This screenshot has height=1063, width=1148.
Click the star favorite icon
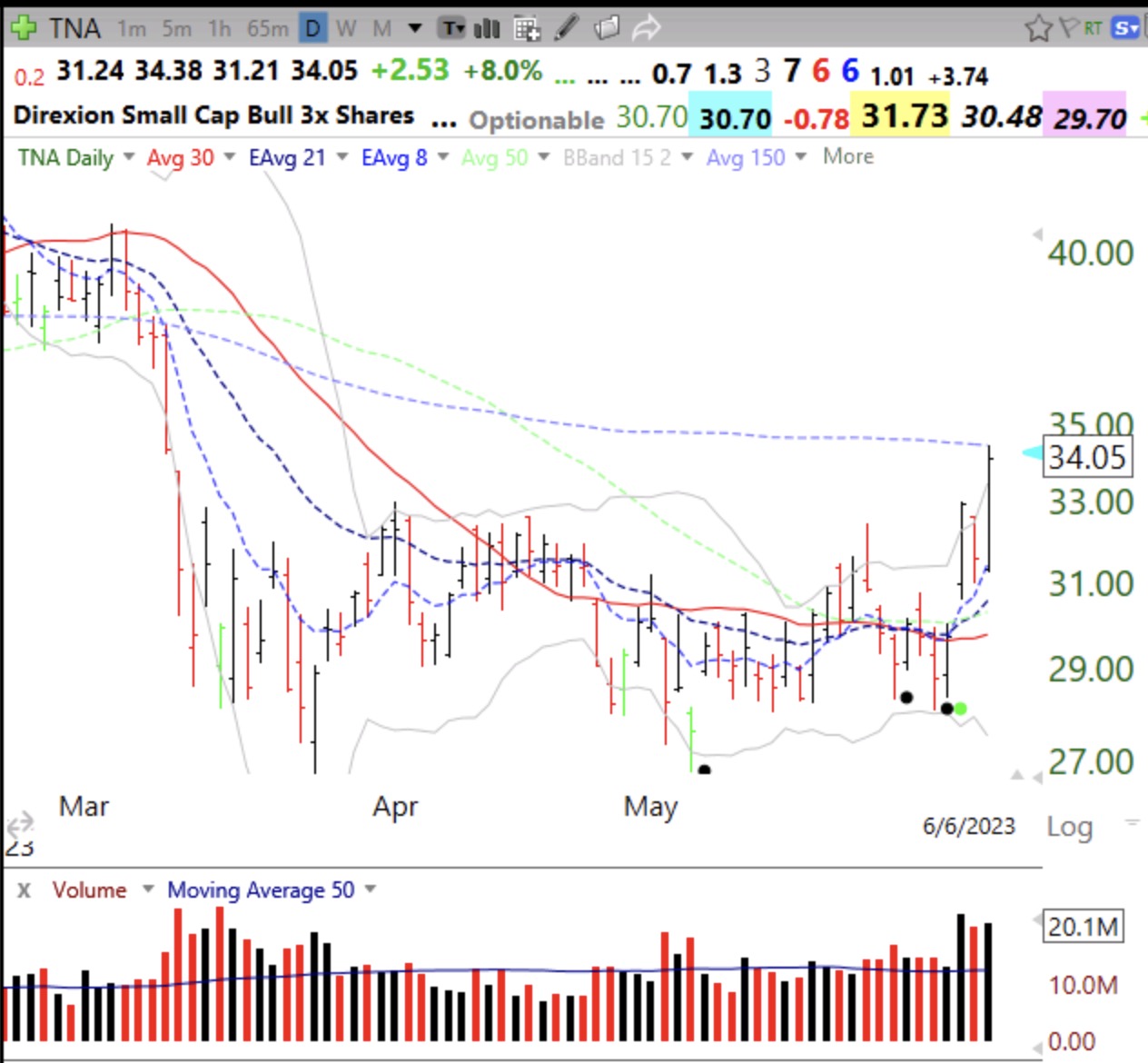[x=1037, y=29]
